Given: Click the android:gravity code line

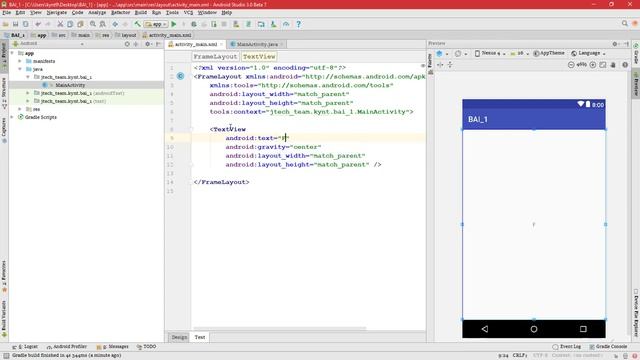Looking at the screenshot, I should pos(273,147).
